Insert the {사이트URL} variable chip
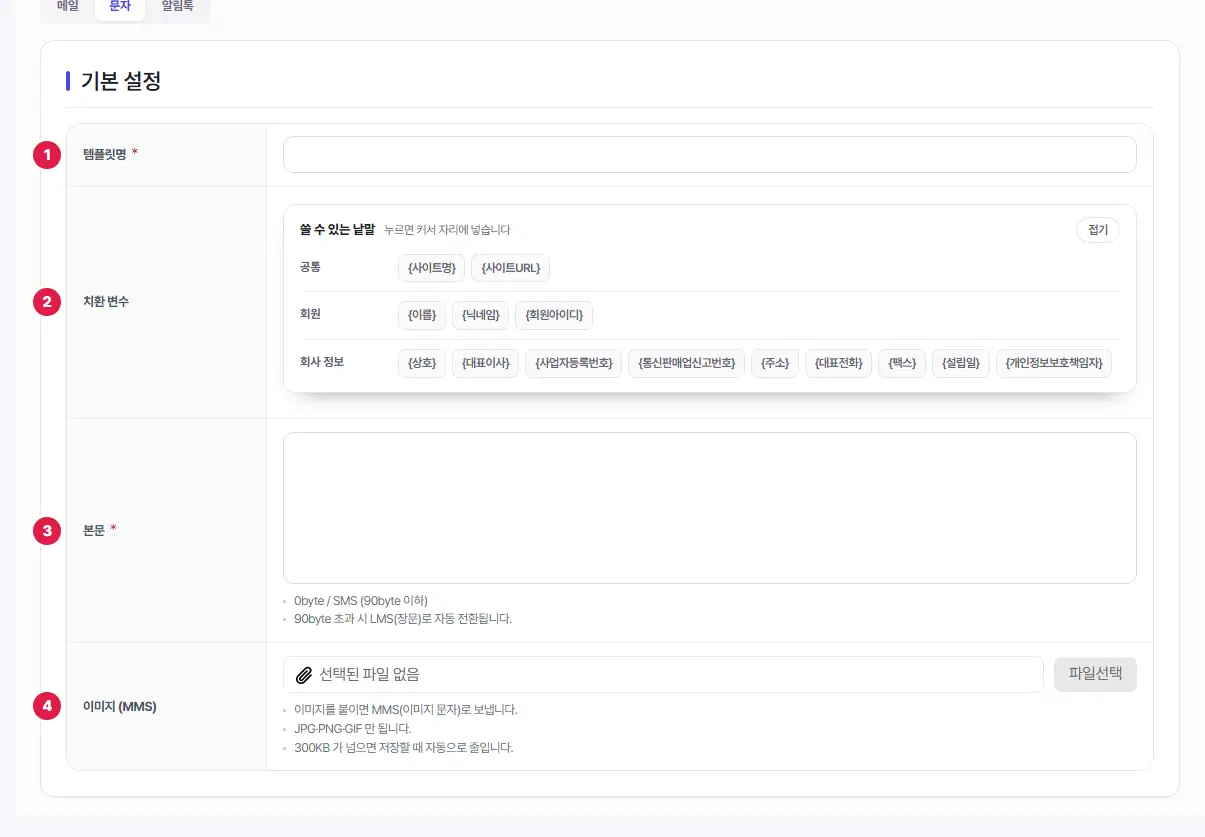Image resolution: width=1205 pixels, height=837 pixels. (511, 268)
